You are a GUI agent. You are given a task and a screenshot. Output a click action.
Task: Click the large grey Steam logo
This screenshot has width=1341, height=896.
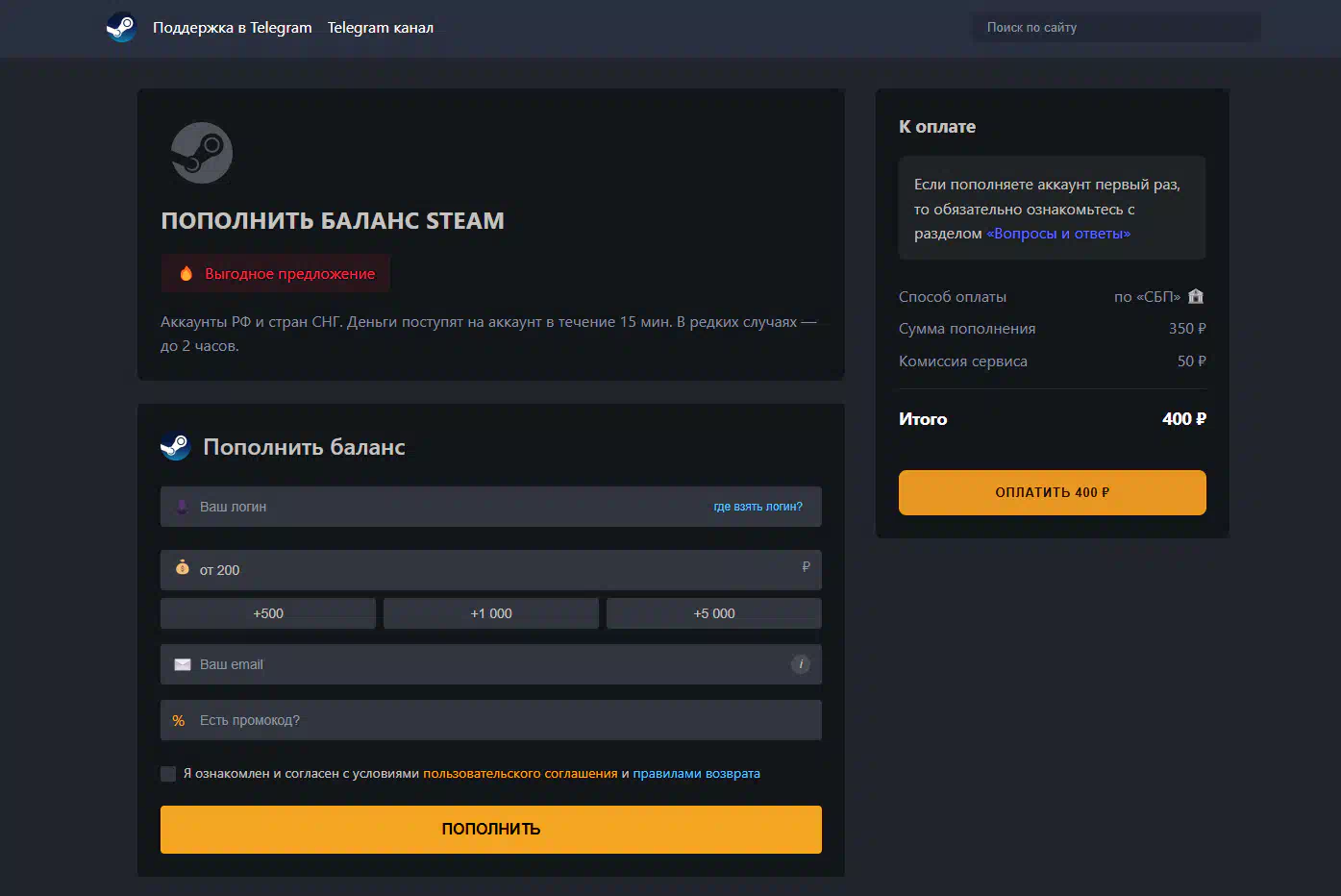(x=202, y=153)
